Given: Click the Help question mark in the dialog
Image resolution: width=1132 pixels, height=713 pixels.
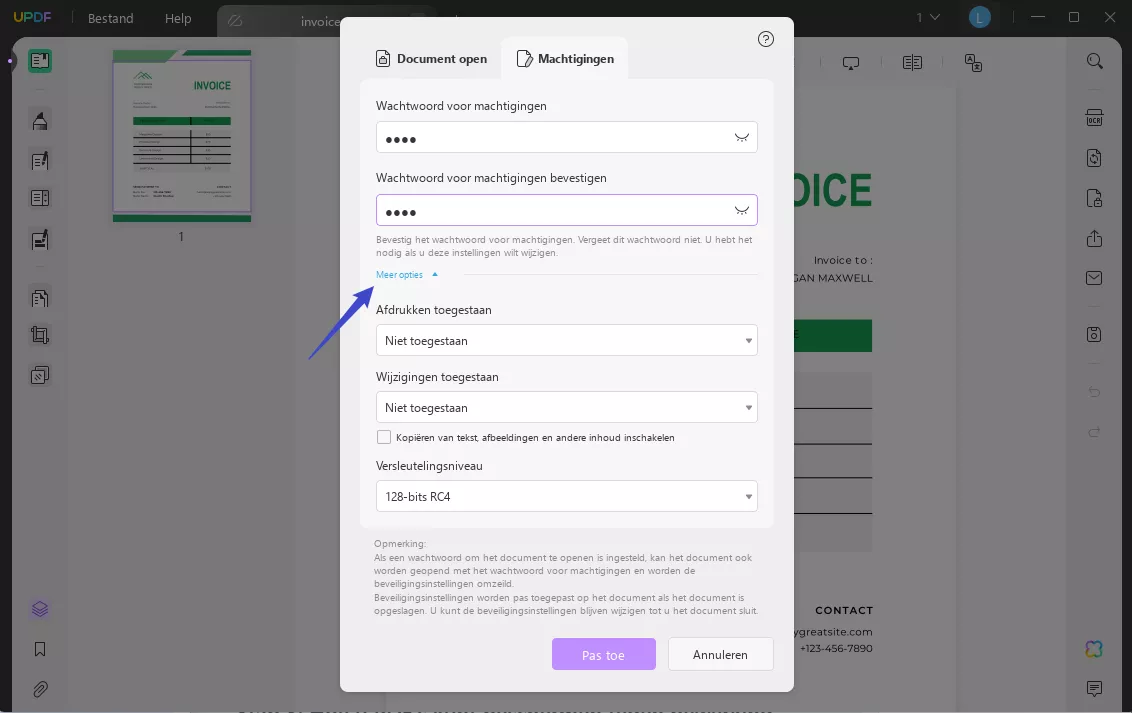Looking at the screenshot, I should pos(766,38).
